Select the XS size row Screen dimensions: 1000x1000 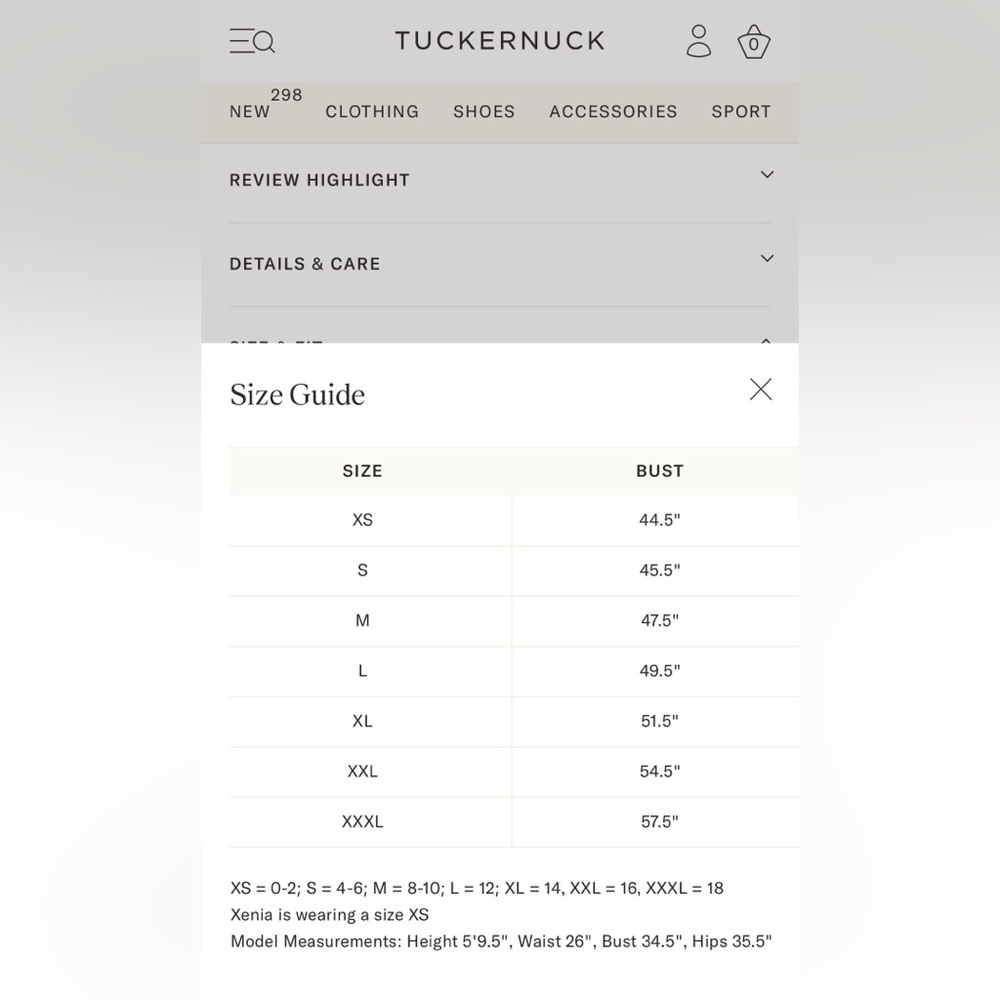point(513,520)
